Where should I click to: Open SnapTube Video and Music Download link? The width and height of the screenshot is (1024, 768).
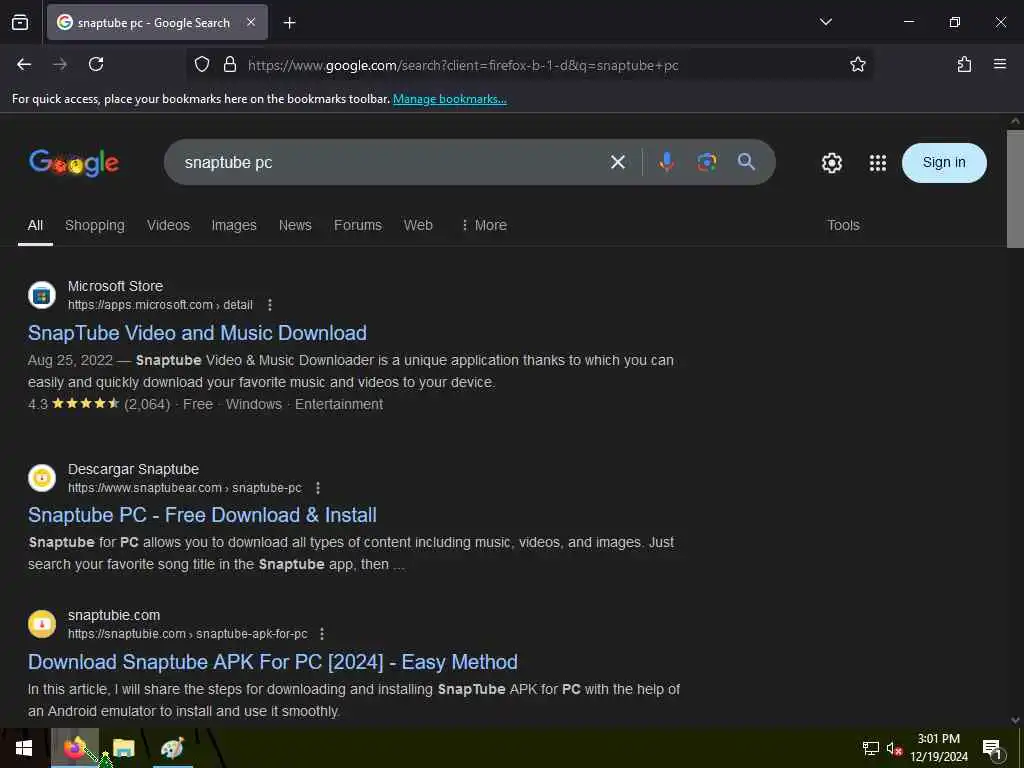(197, 333)
